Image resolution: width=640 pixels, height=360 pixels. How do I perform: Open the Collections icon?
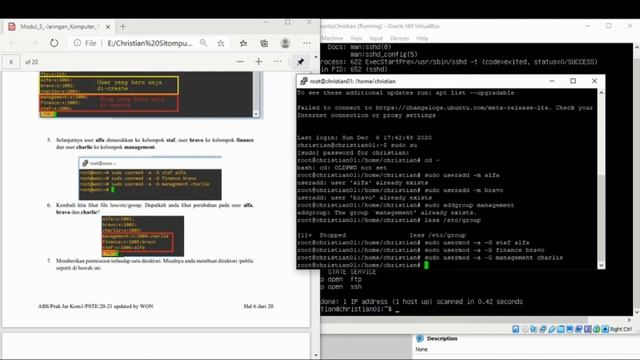tap(264, 43)
